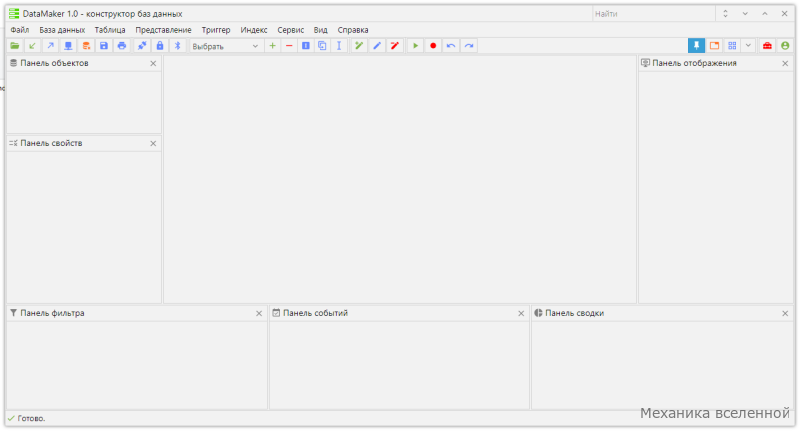Image resolution: width=800 pixels, height=431 pixels.
Task: Click the Bluetooth icon in toolbar
Action: 178,46
